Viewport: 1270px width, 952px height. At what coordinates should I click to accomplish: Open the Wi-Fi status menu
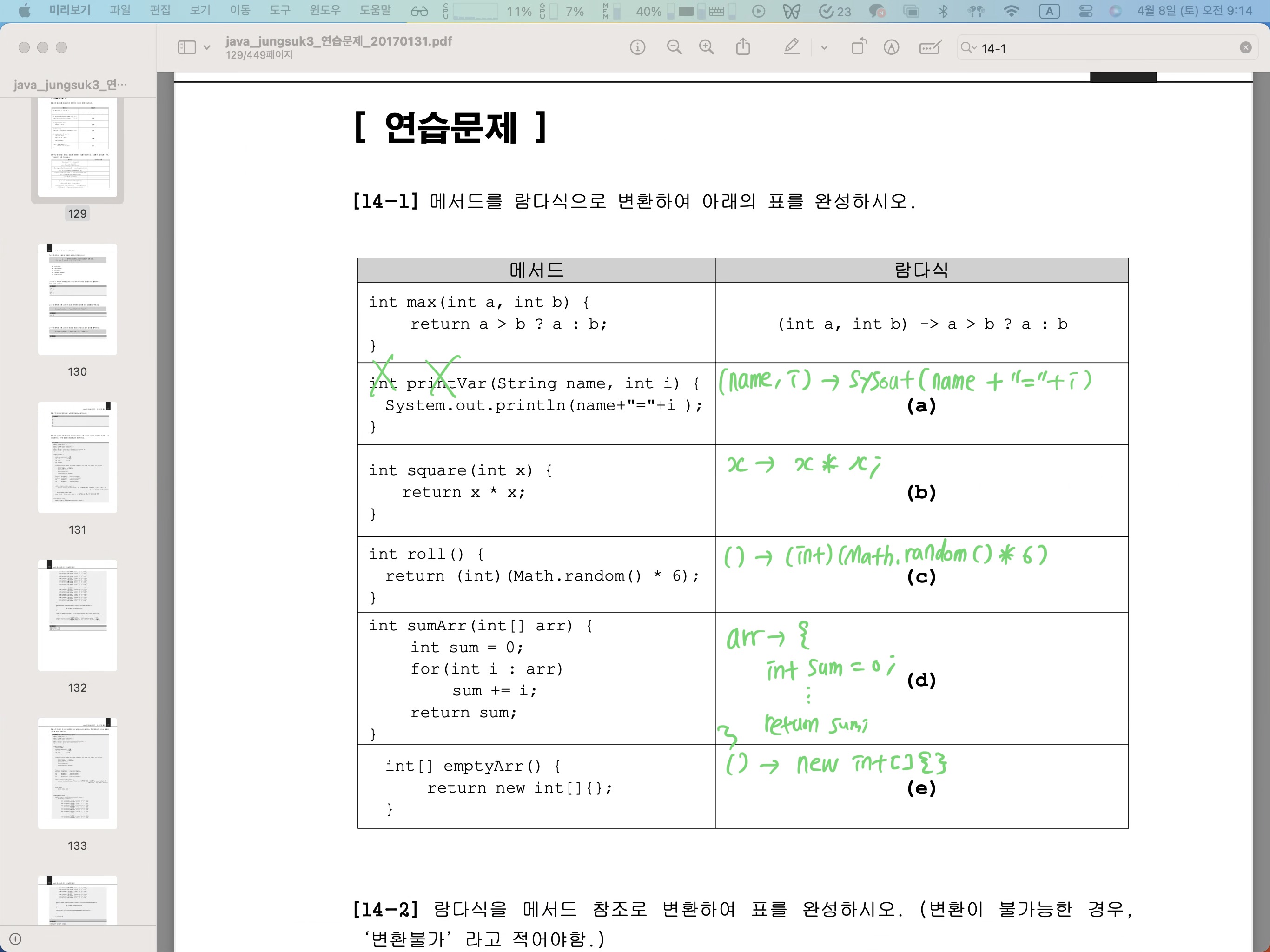(x=1011, y=11)
